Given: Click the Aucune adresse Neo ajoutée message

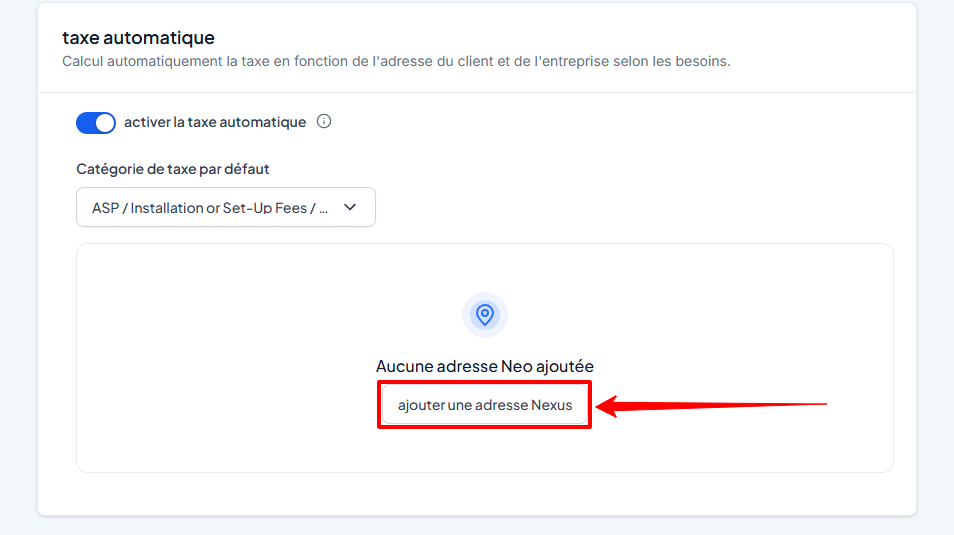Looking at the screenshot, I should (x=485, y=366).
